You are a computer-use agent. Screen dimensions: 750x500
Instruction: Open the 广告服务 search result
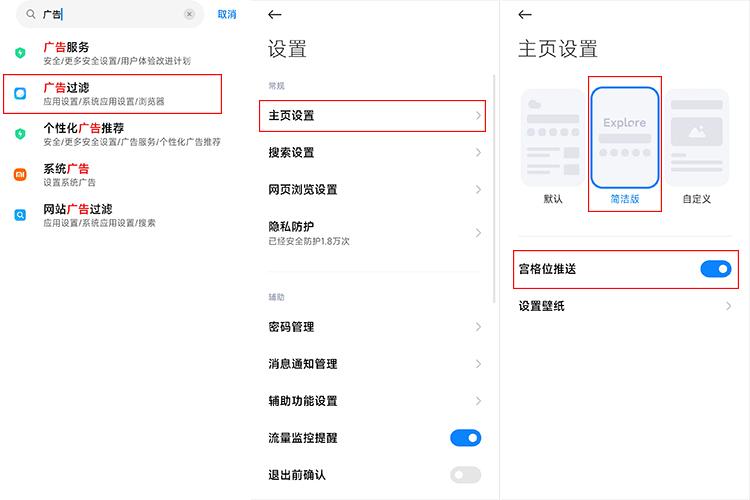[117, 53]
